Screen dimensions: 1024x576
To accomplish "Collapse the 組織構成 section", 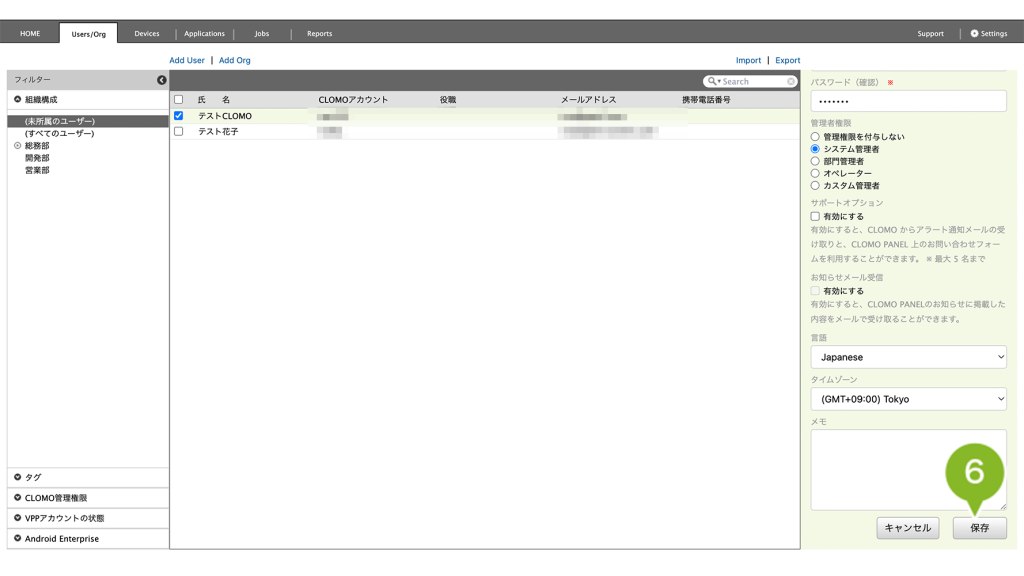I will (18, 99).
